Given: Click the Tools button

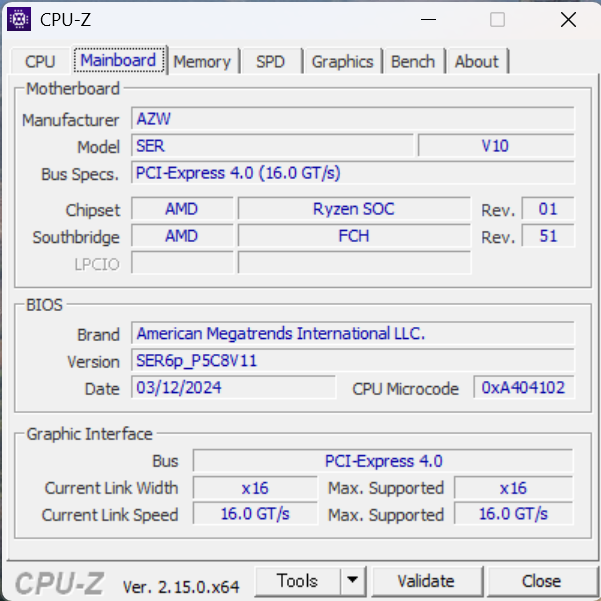Looking at the screenshot, I should (297, 581).
